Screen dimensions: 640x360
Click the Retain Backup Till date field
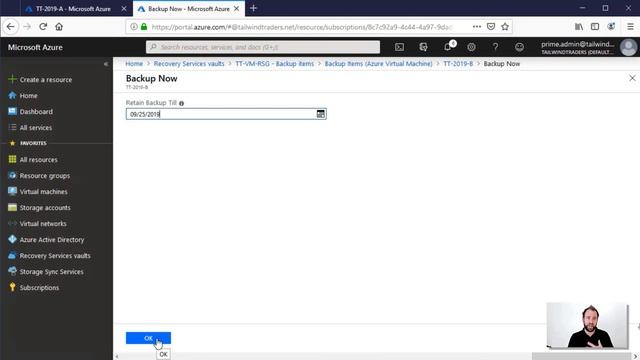(226, 114)
